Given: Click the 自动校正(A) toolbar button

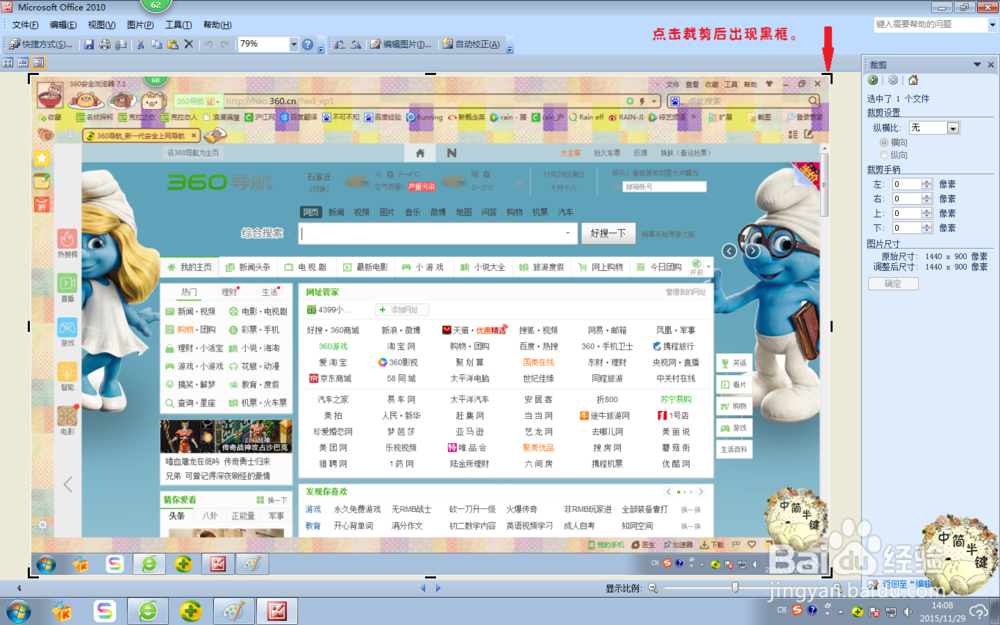Looking at the screenshot, I should (471, 44).
